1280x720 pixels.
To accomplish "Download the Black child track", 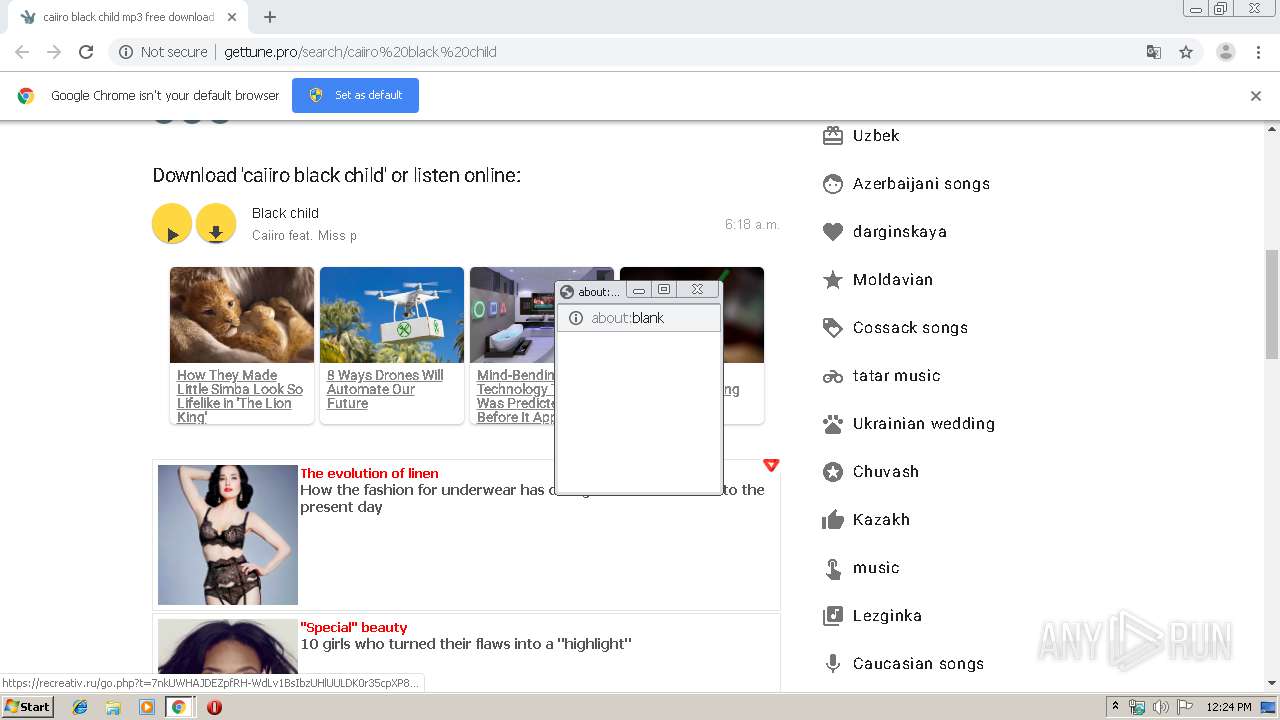I will [x=216, y=224].
